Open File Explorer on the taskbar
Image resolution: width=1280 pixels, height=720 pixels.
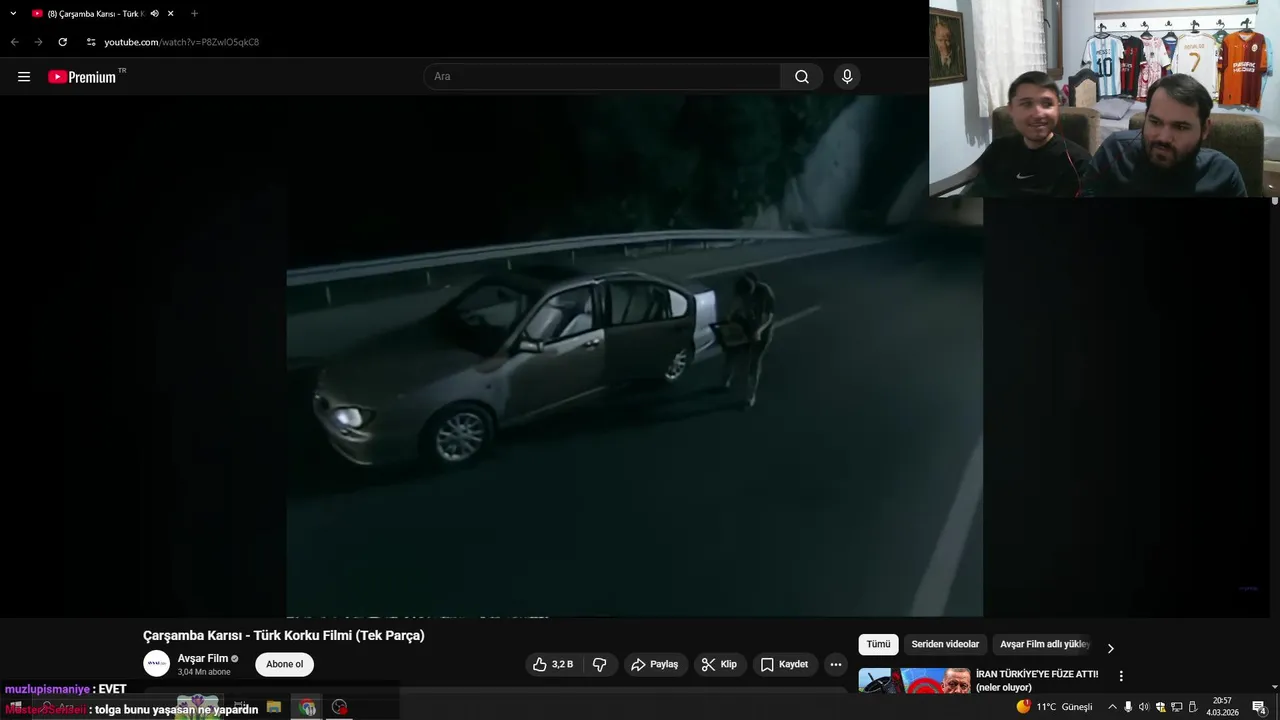pyautogui.click(x=274, y=707)
